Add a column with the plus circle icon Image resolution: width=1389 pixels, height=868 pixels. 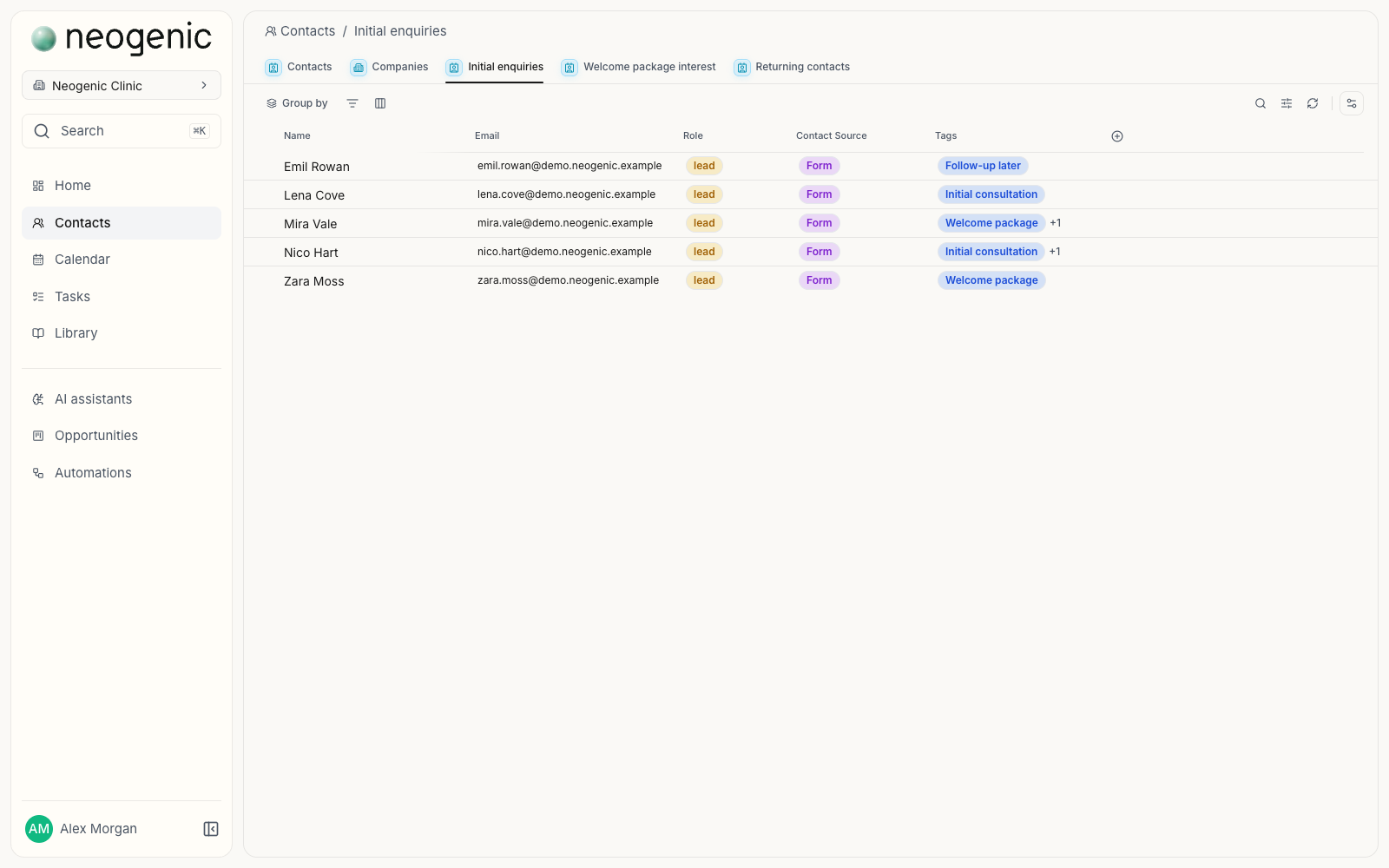click(1117, 136)
